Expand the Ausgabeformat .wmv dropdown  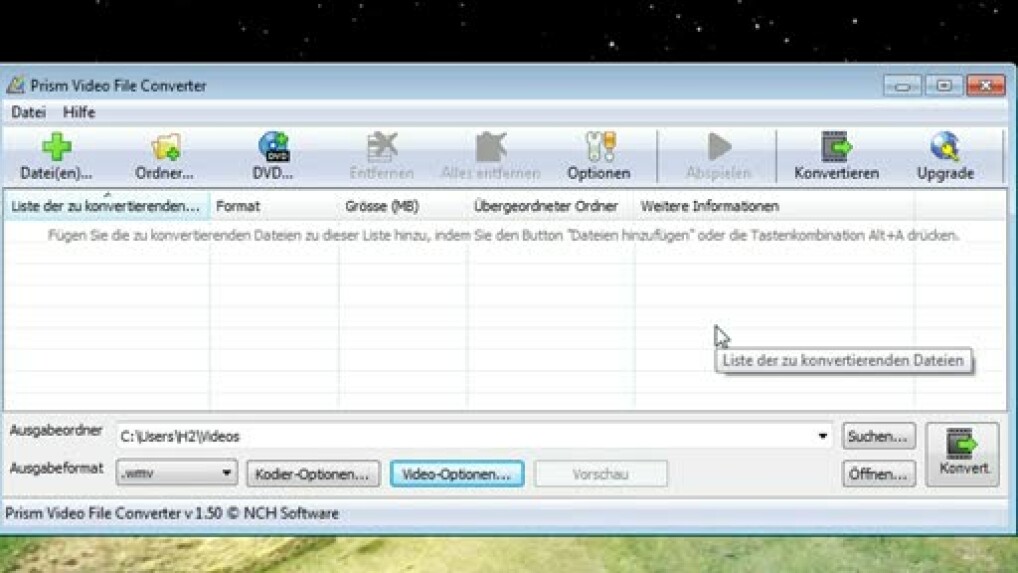227,473
